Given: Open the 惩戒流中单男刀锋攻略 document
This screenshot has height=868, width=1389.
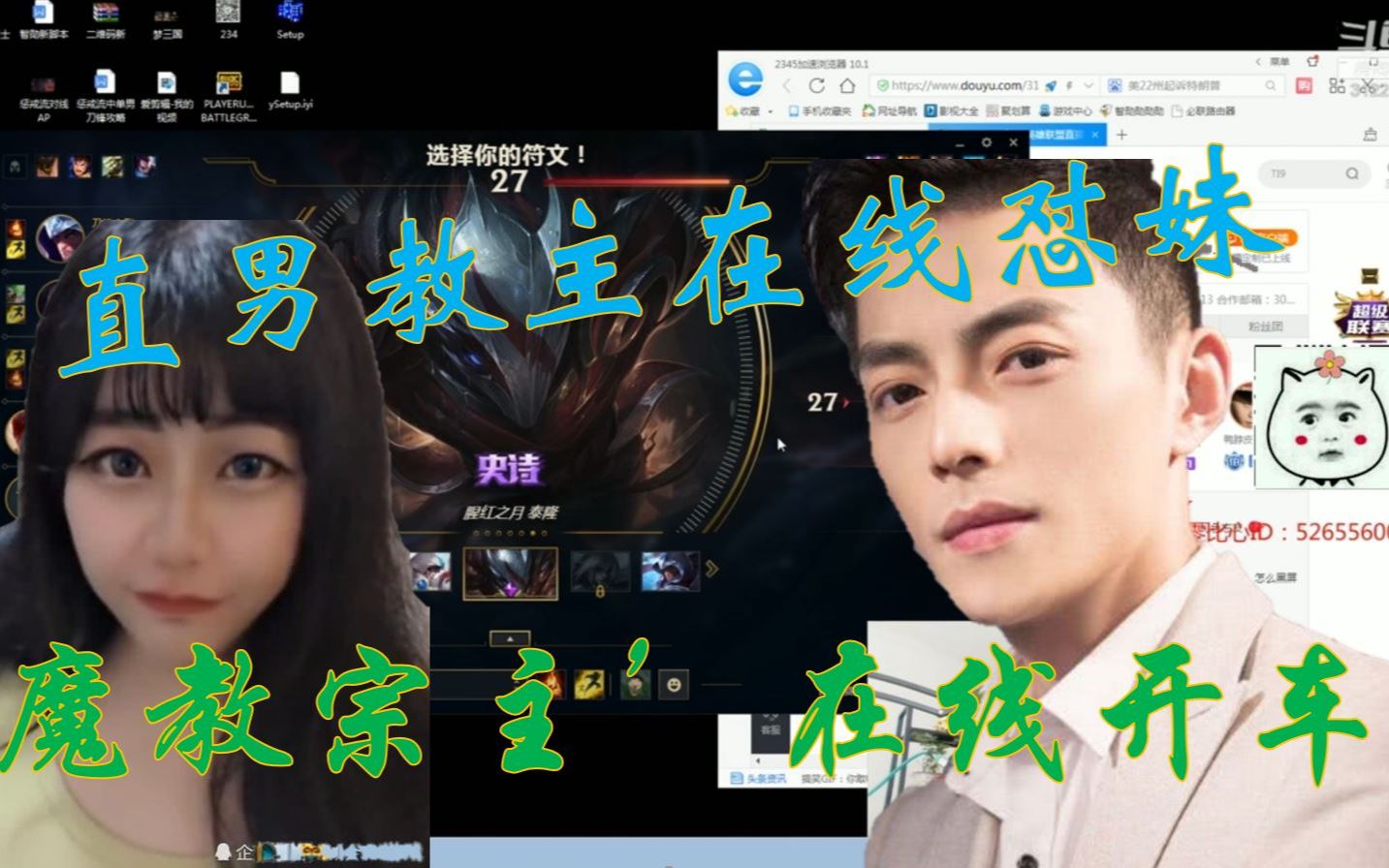Looking at the screenshot, I should (105, 95).
